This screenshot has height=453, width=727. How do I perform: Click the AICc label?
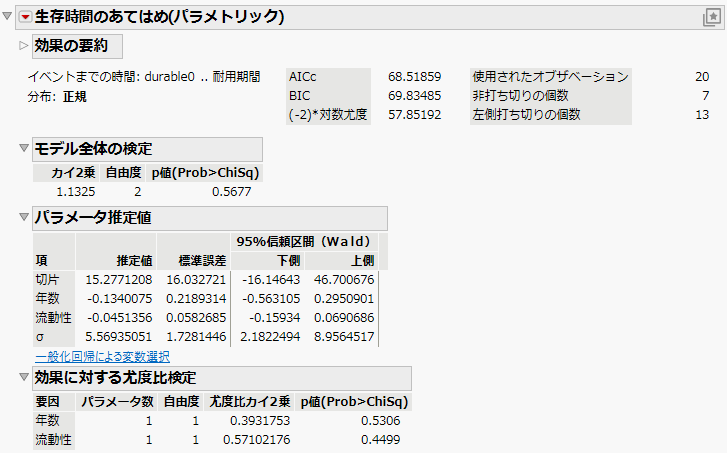(303, 77)
